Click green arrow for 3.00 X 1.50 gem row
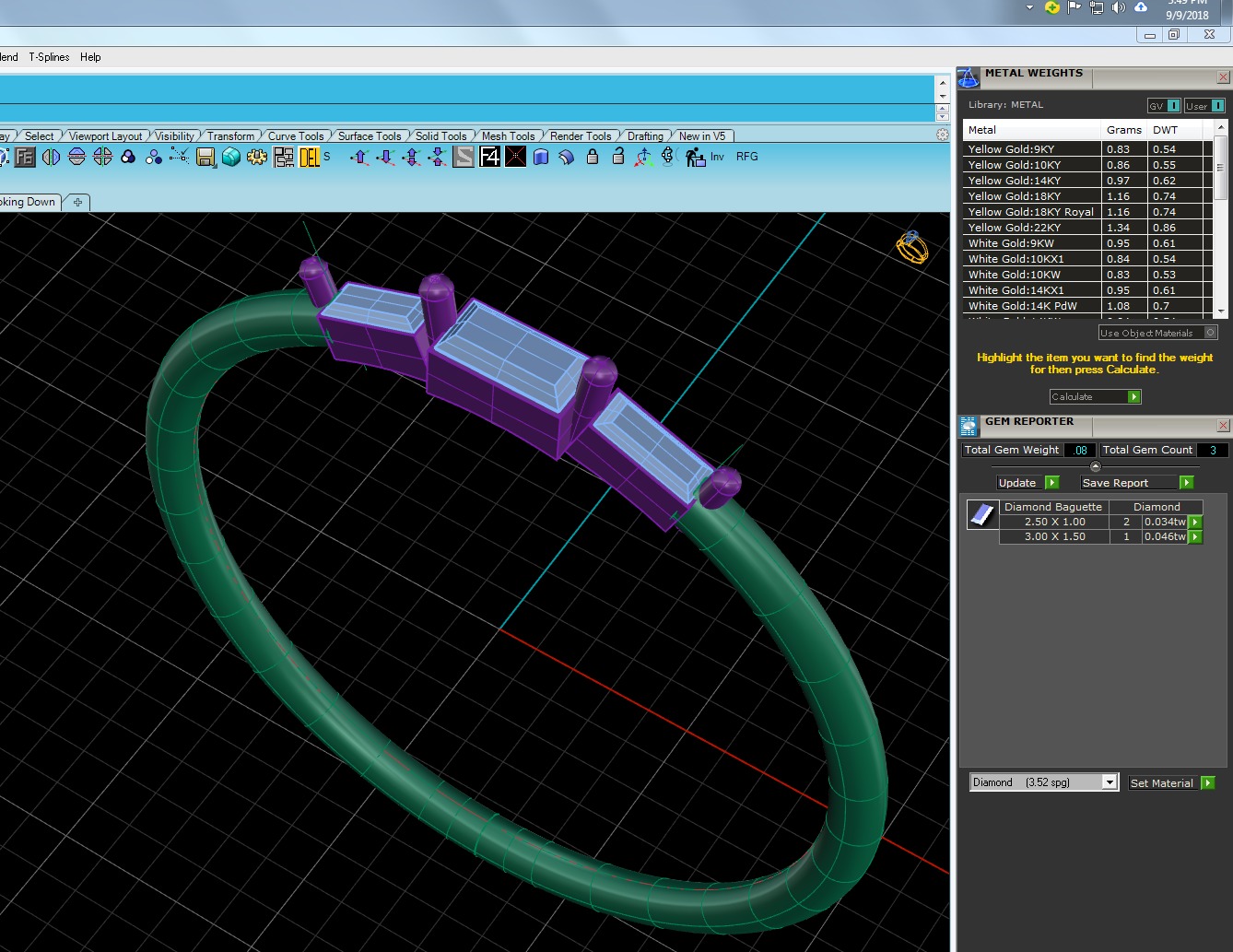Image resolution: width=1233 pixels, height=952 pixels. pos(1195,536)
